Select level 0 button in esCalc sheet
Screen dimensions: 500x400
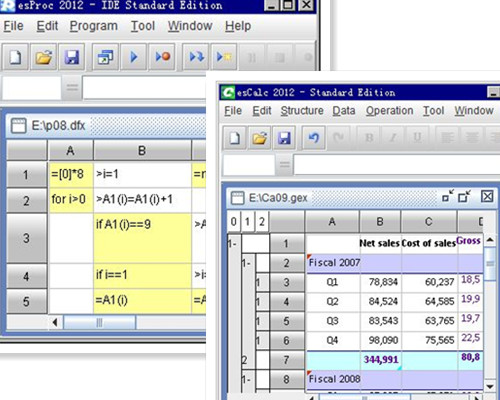(234, 221)
